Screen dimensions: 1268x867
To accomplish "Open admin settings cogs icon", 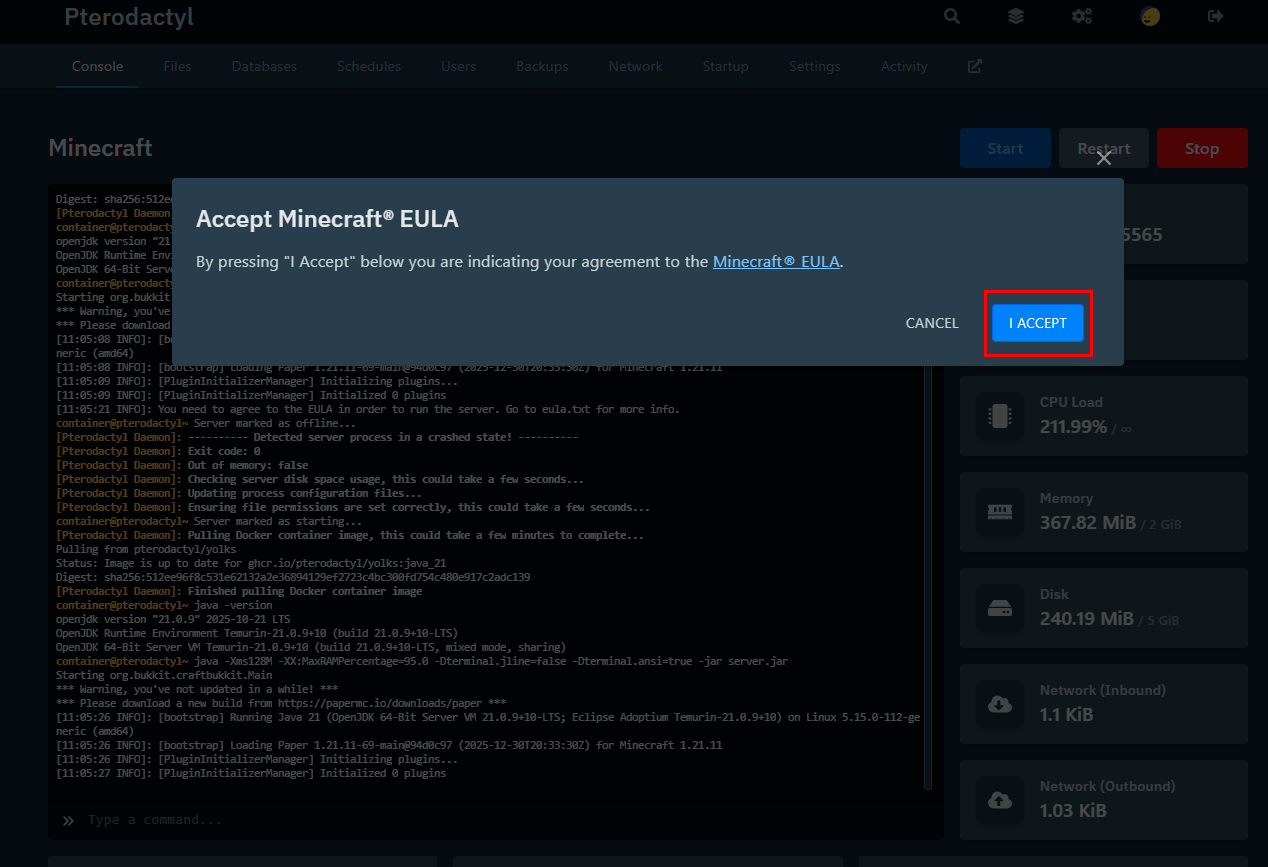I will (1082, 16).
